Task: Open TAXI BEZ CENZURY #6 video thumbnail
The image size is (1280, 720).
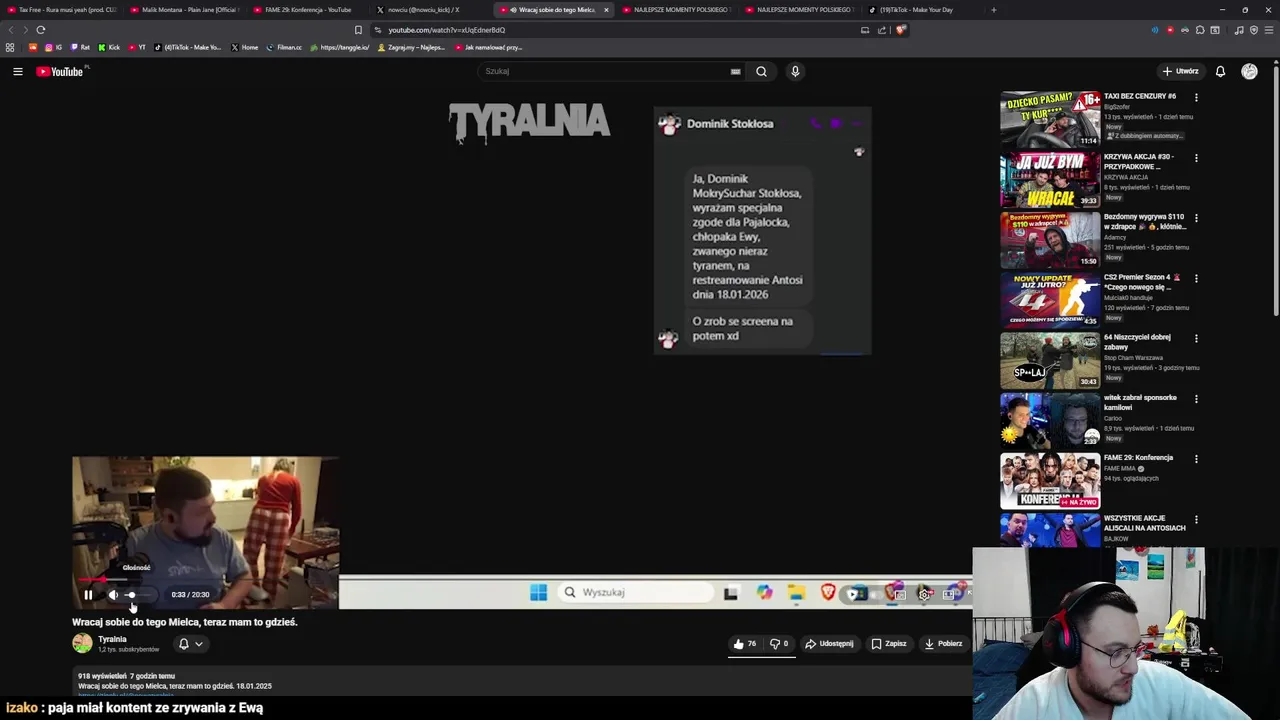Action: coord(1050,119)
